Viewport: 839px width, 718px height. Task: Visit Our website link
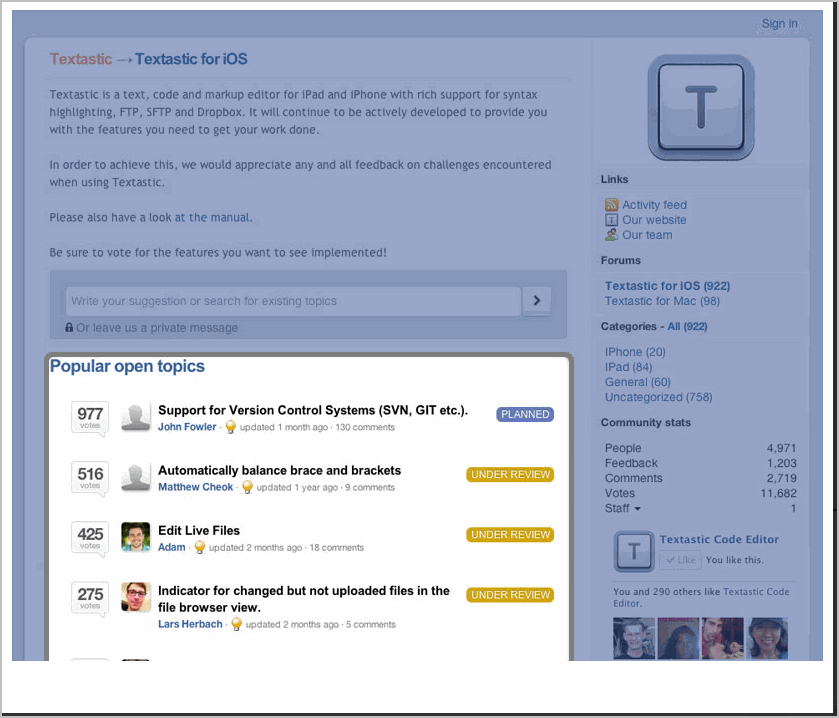(654, 220)
